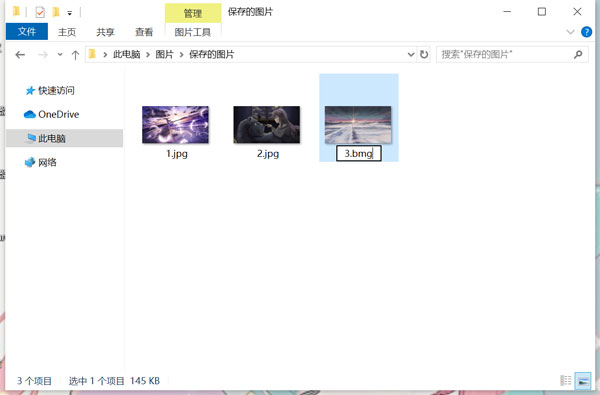Close the 保存的图片 window
This screenshot has width=600, height=395.
(x=577, y=12)
